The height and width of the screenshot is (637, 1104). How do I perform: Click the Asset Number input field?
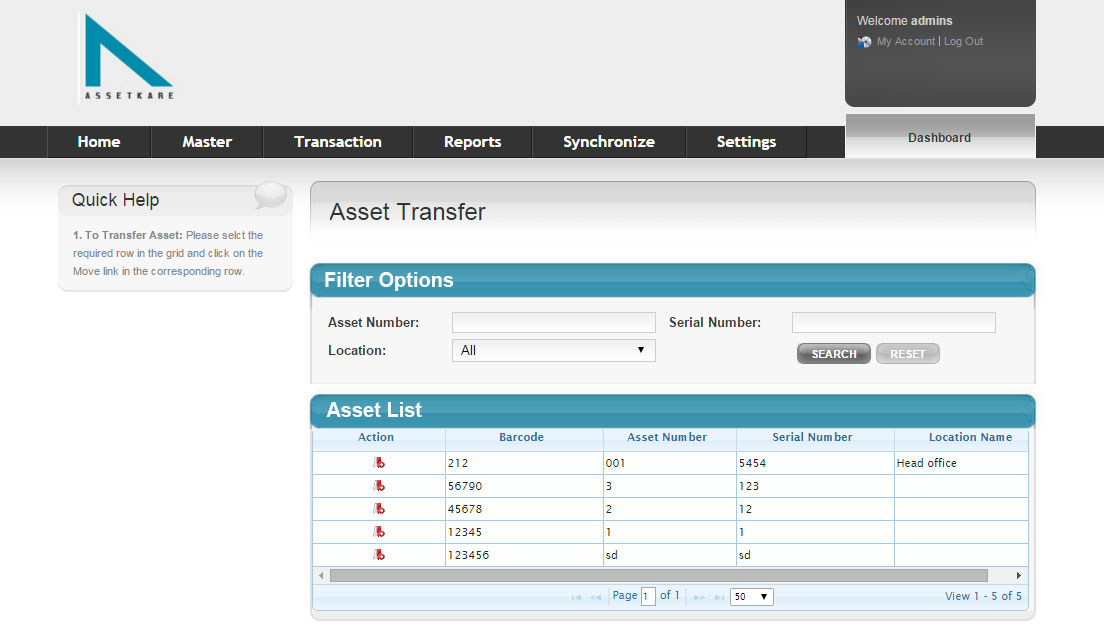click(x=553, y=323)
